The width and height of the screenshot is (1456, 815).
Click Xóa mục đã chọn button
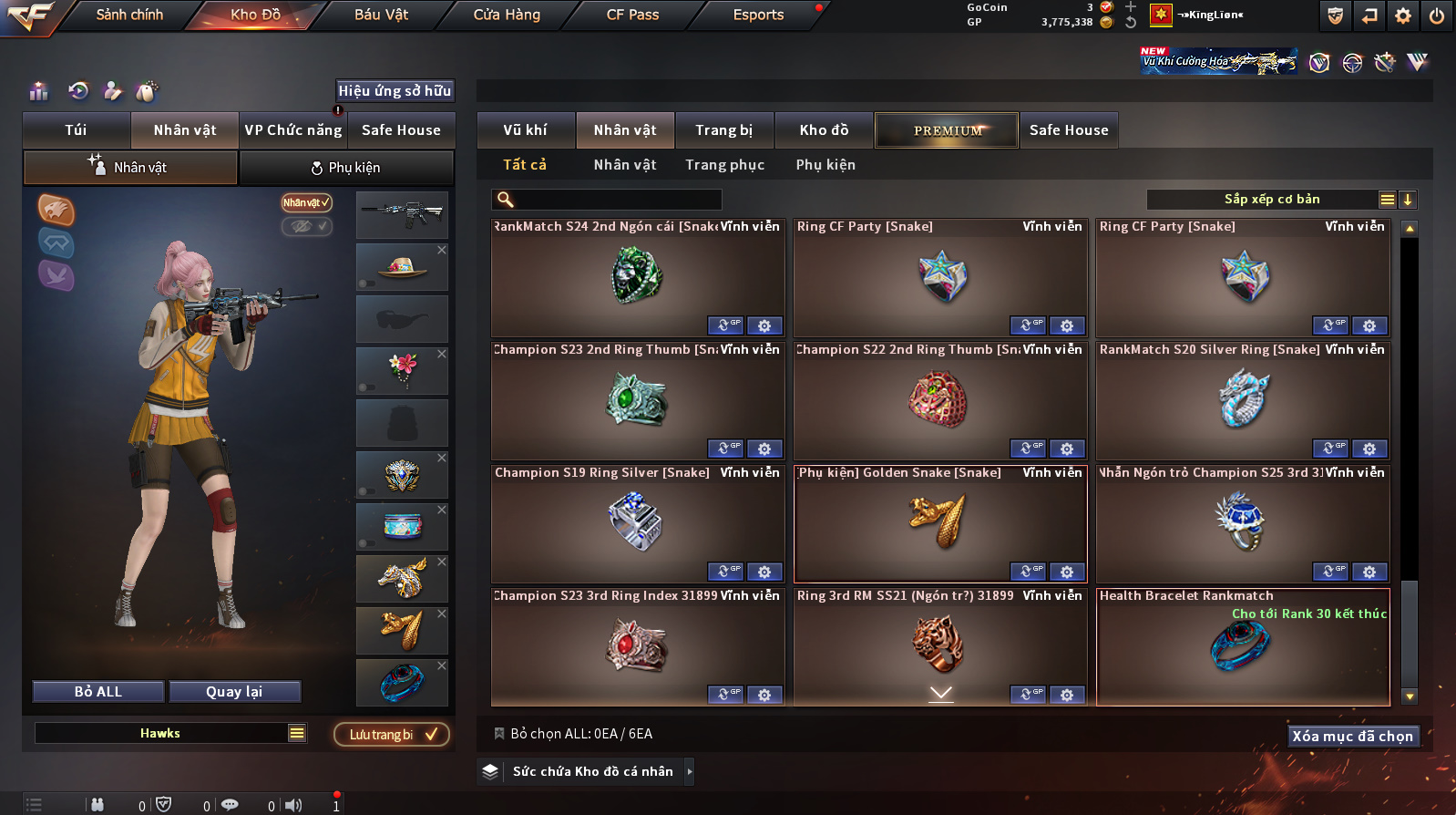tap(1353, 736)
